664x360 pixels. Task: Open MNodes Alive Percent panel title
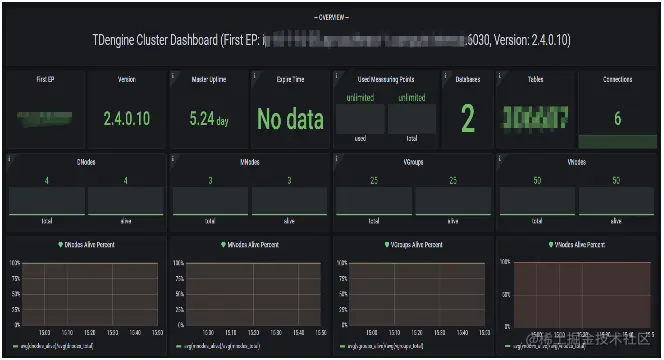tap(253, 245)
